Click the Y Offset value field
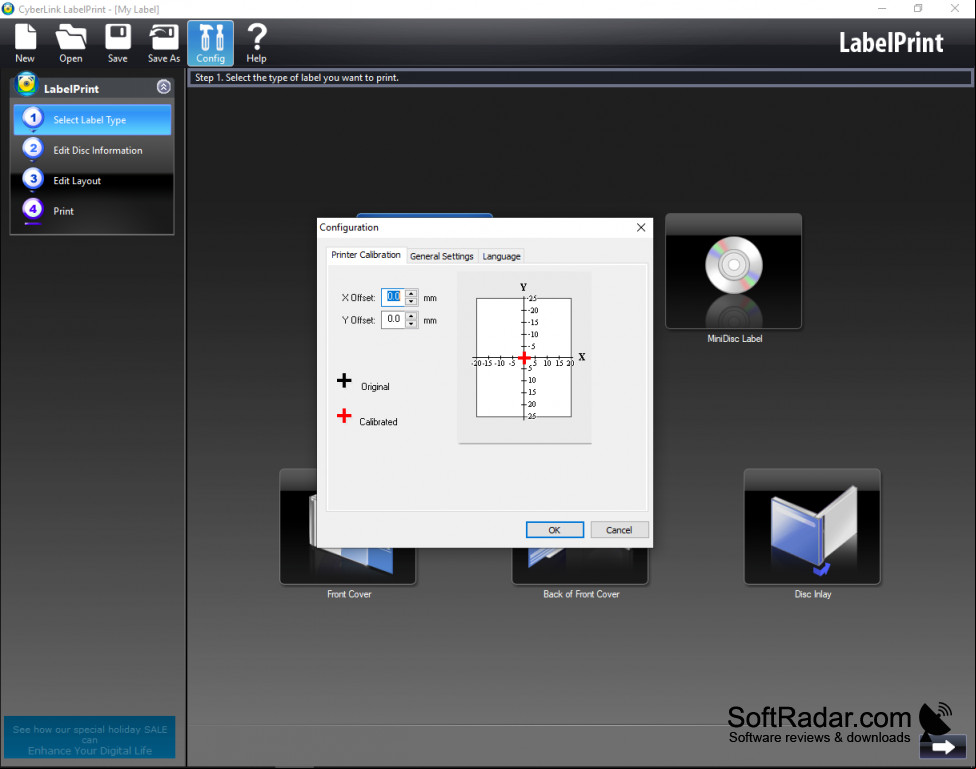 click(393, 319)
